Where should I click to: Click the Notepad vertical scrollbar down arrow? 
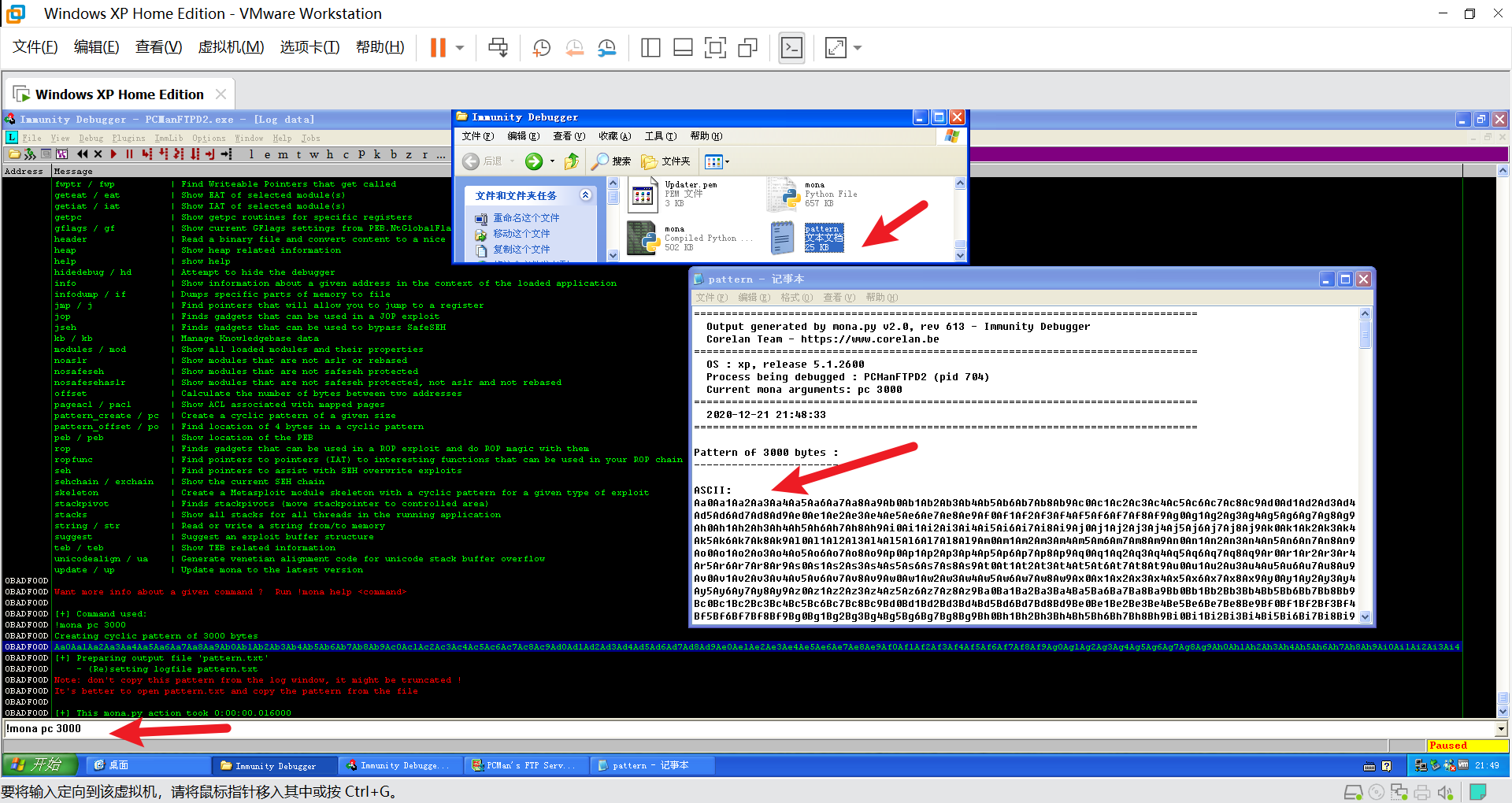tap(1366, 616)
